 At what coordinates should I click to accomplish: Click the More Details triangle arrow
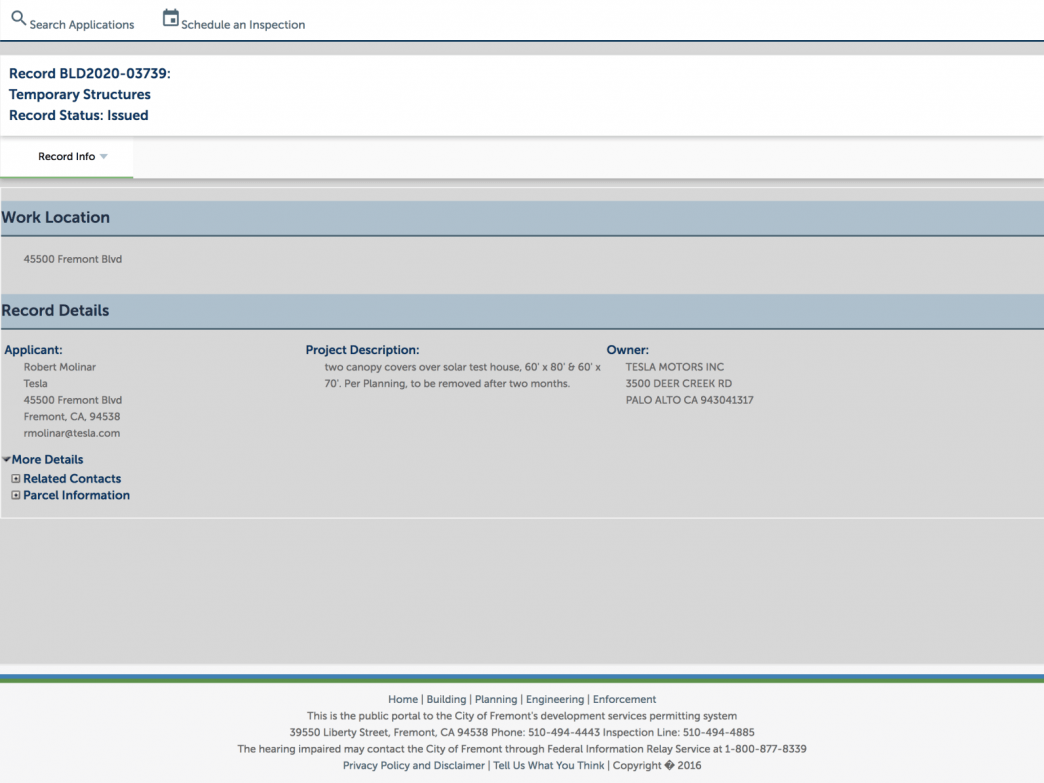7,459
